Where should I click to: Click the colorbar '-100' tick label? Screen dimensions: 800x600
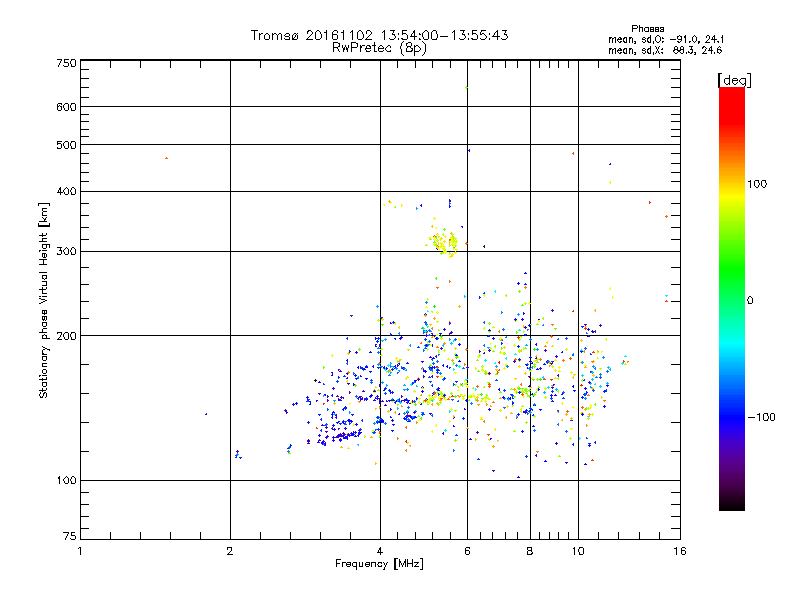761,417
